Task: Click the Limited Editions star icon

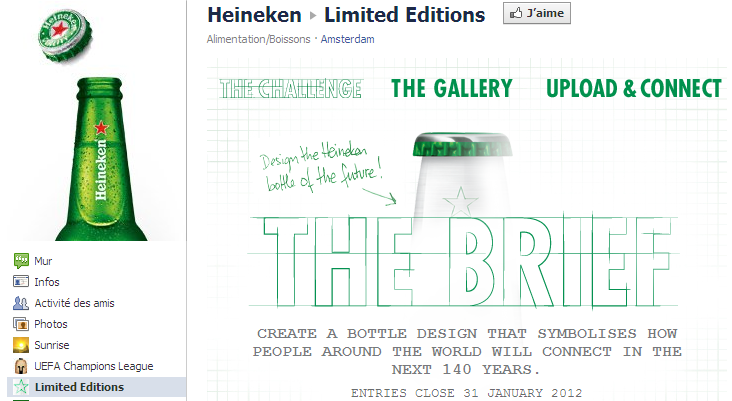Action: (21, 387)
